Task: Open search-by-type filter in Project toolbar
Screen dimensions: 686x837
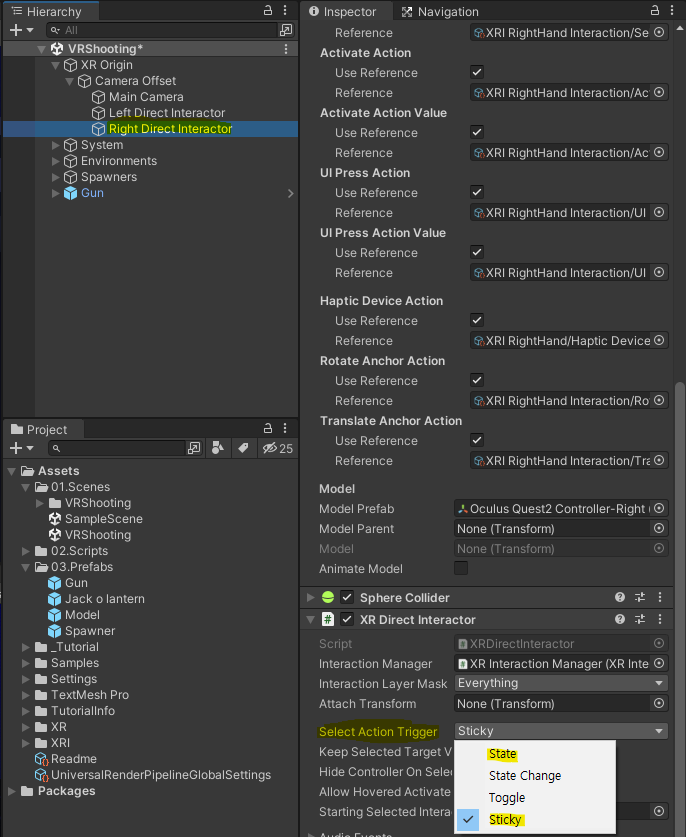Action: coord(218,448)
